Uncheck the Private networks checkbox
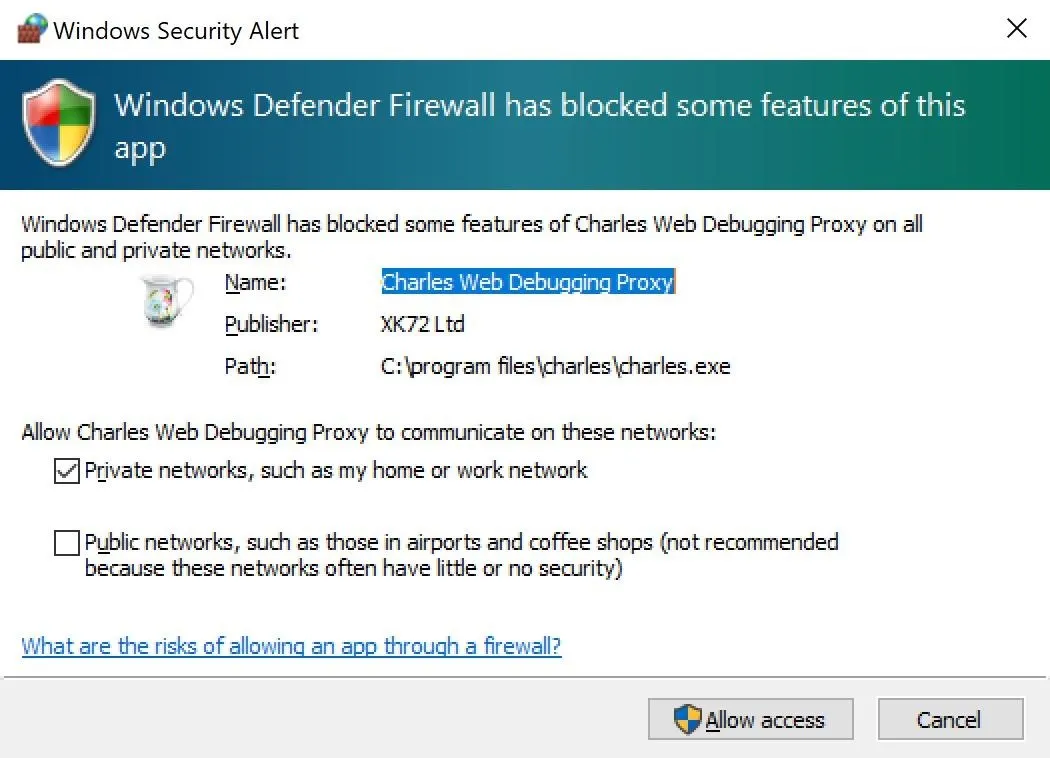Image resolution: width=1050 pixels, height=758 pixels. click(x=67, y=471)
